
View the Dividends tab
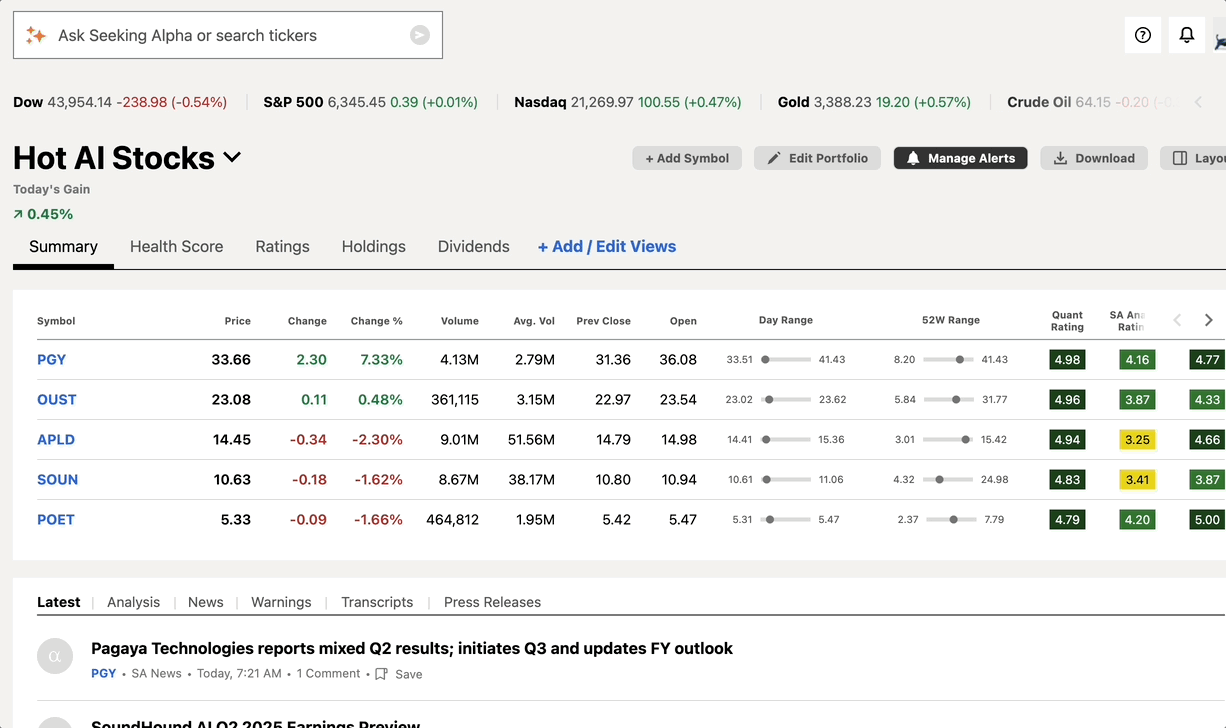click(x=474, y=247)
